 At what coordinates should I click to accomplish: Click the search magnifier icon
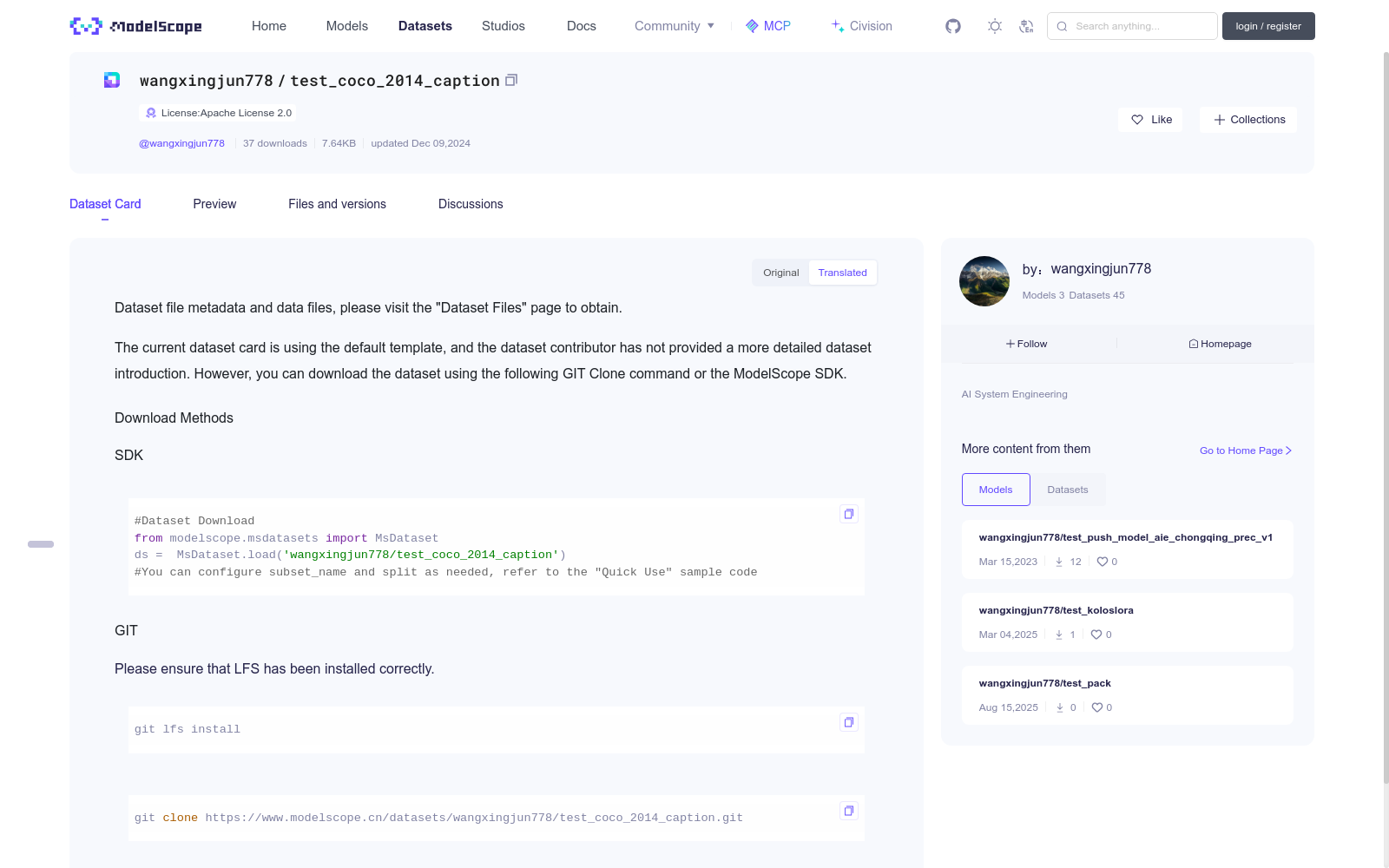click(x=1062, y=26)
